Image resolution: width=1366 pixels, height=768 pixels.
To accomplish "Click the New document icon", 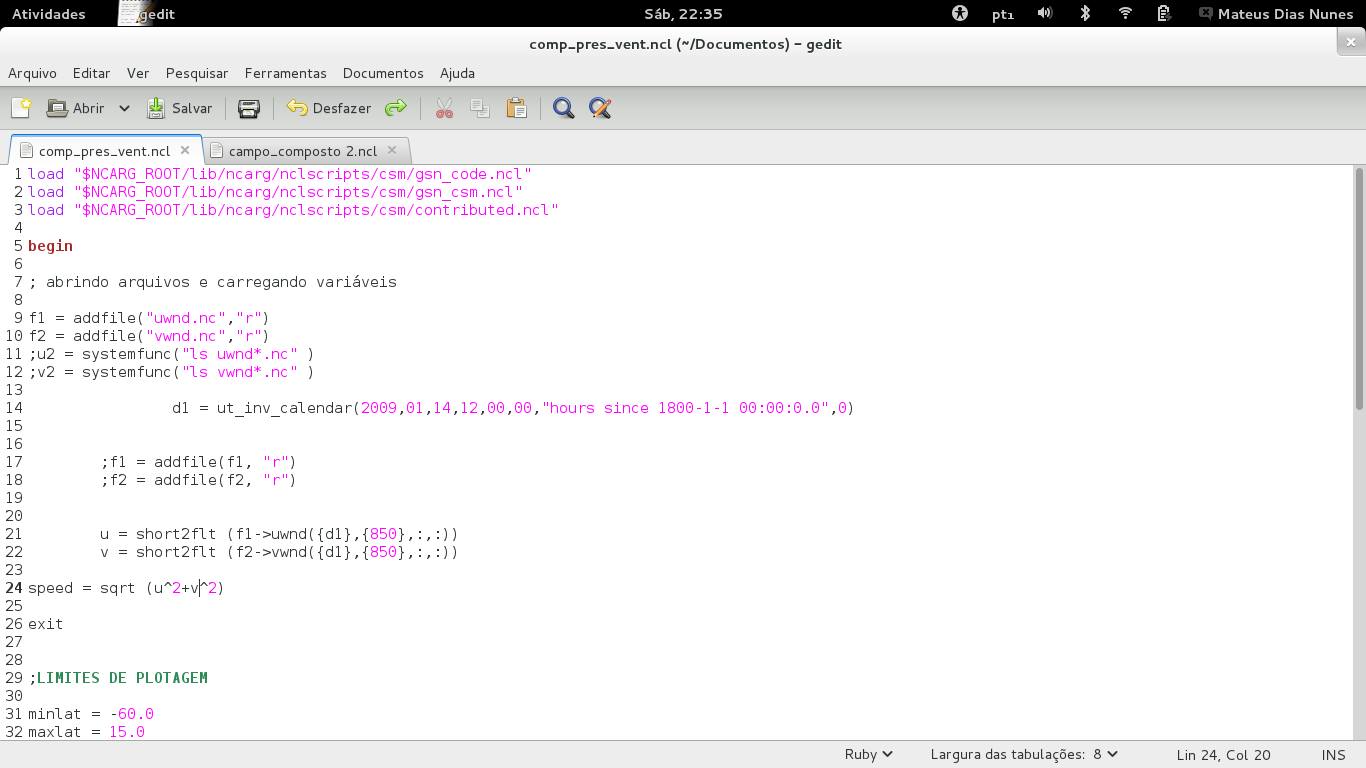I will 21,108.
